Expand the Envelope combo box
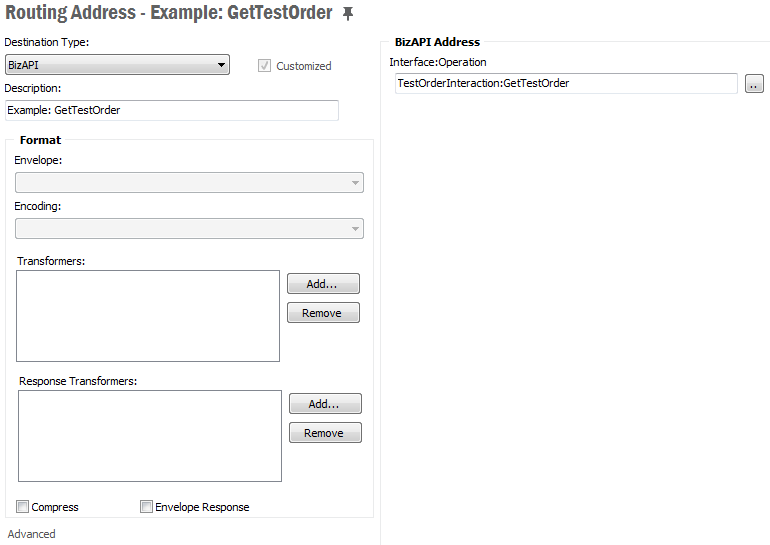The width and height of the screenshot is (770, 545). 189,182
